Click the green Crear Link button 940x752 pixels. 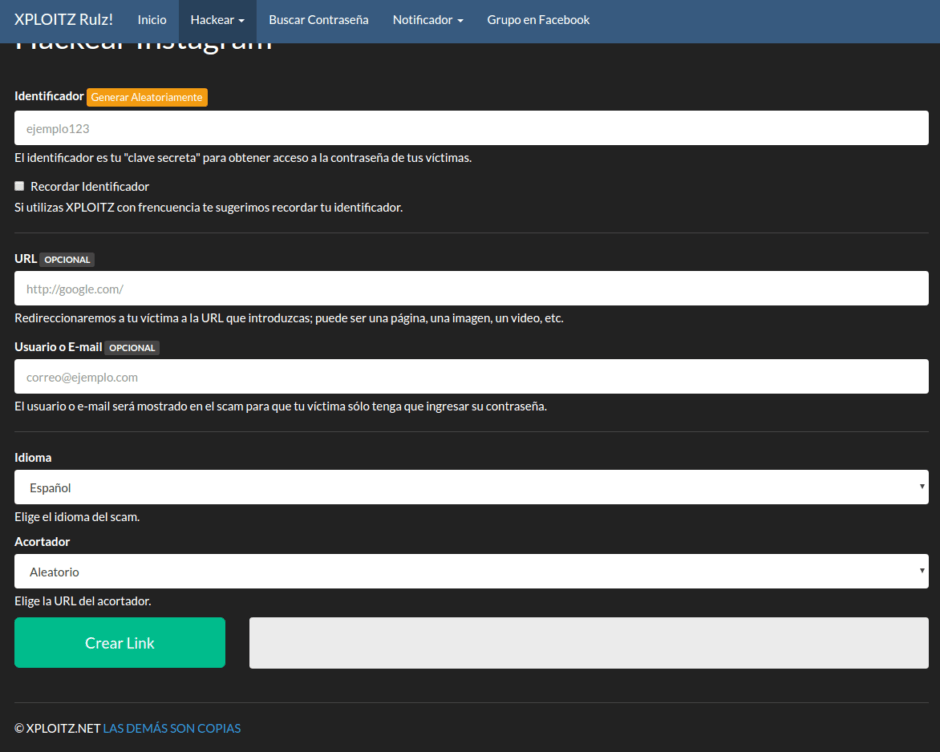coord(120,642)
